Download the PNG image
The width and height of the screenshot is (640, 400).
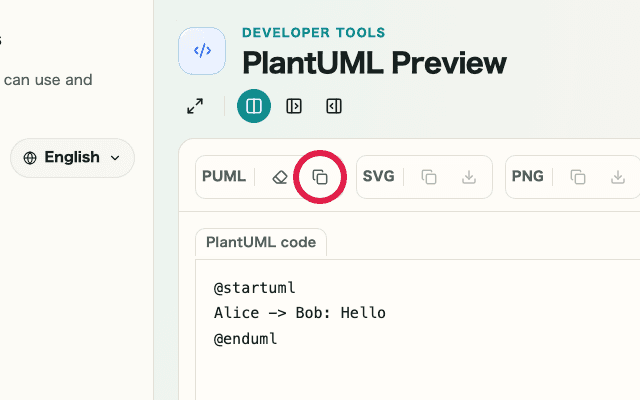point(618,177)
